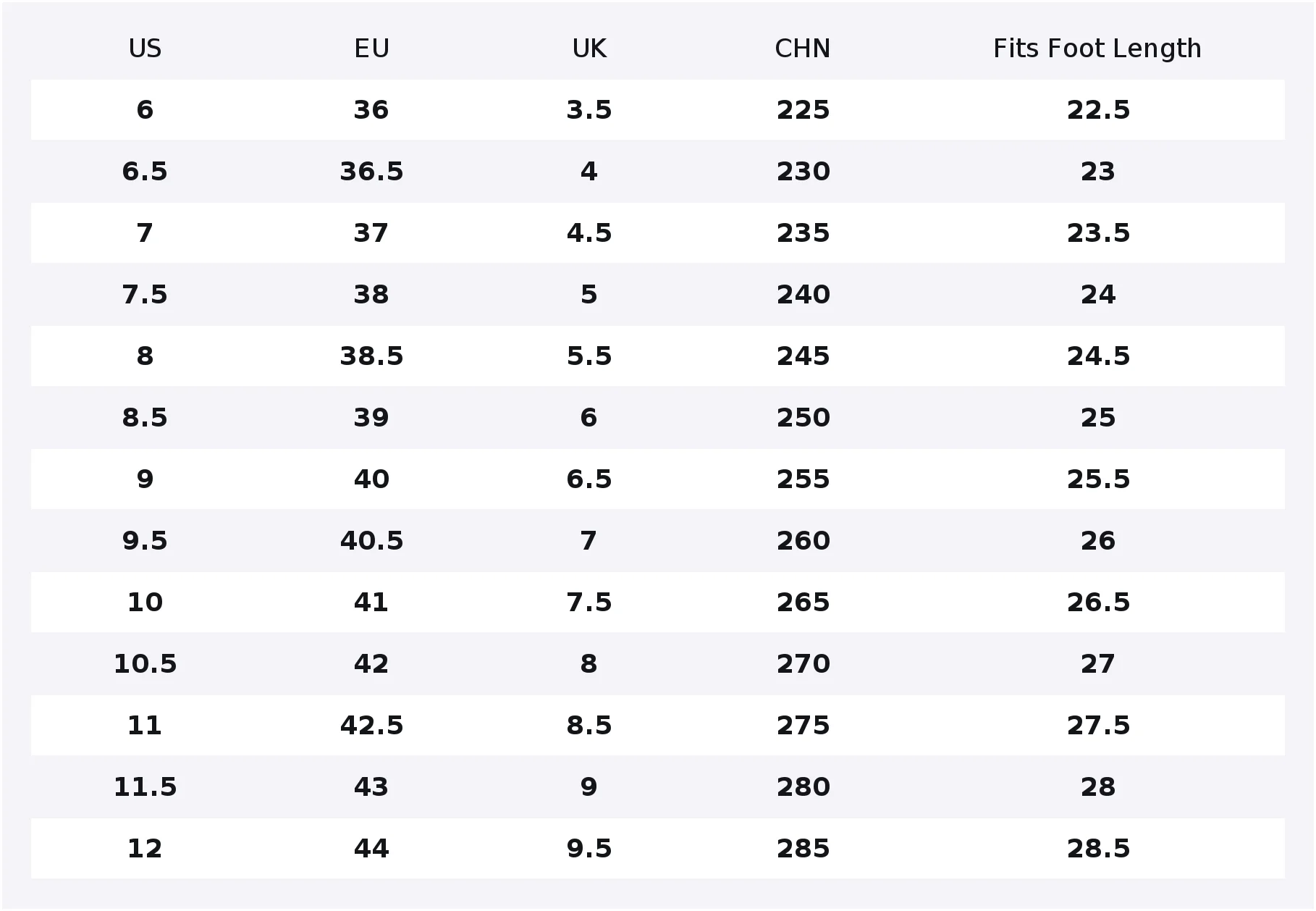Select US size 10.5 cell
The width and height of the screenshot is (1316, 911).
coord(145,664)
